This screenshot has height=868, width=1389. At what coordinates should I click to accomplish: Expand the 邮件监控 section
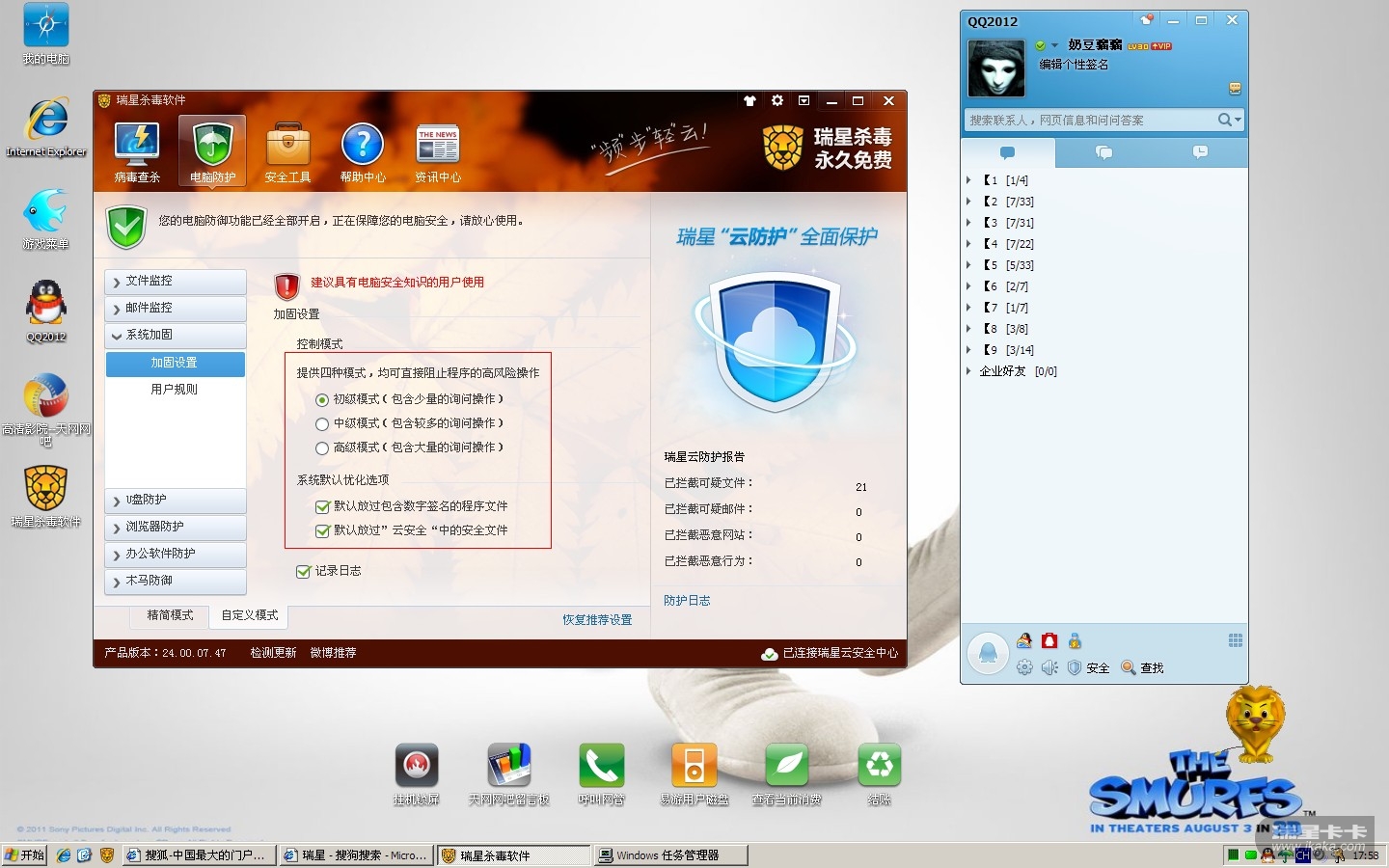pyautogui.click(x=176, y=309)
